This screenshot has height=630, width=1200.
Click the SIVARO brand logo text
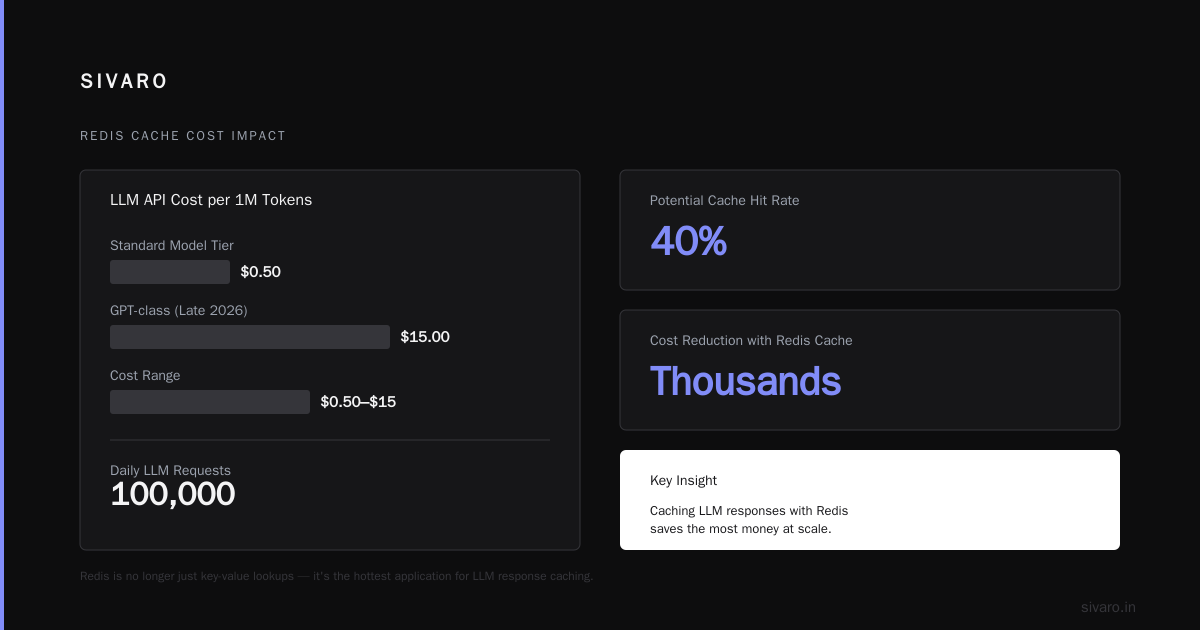124,82
